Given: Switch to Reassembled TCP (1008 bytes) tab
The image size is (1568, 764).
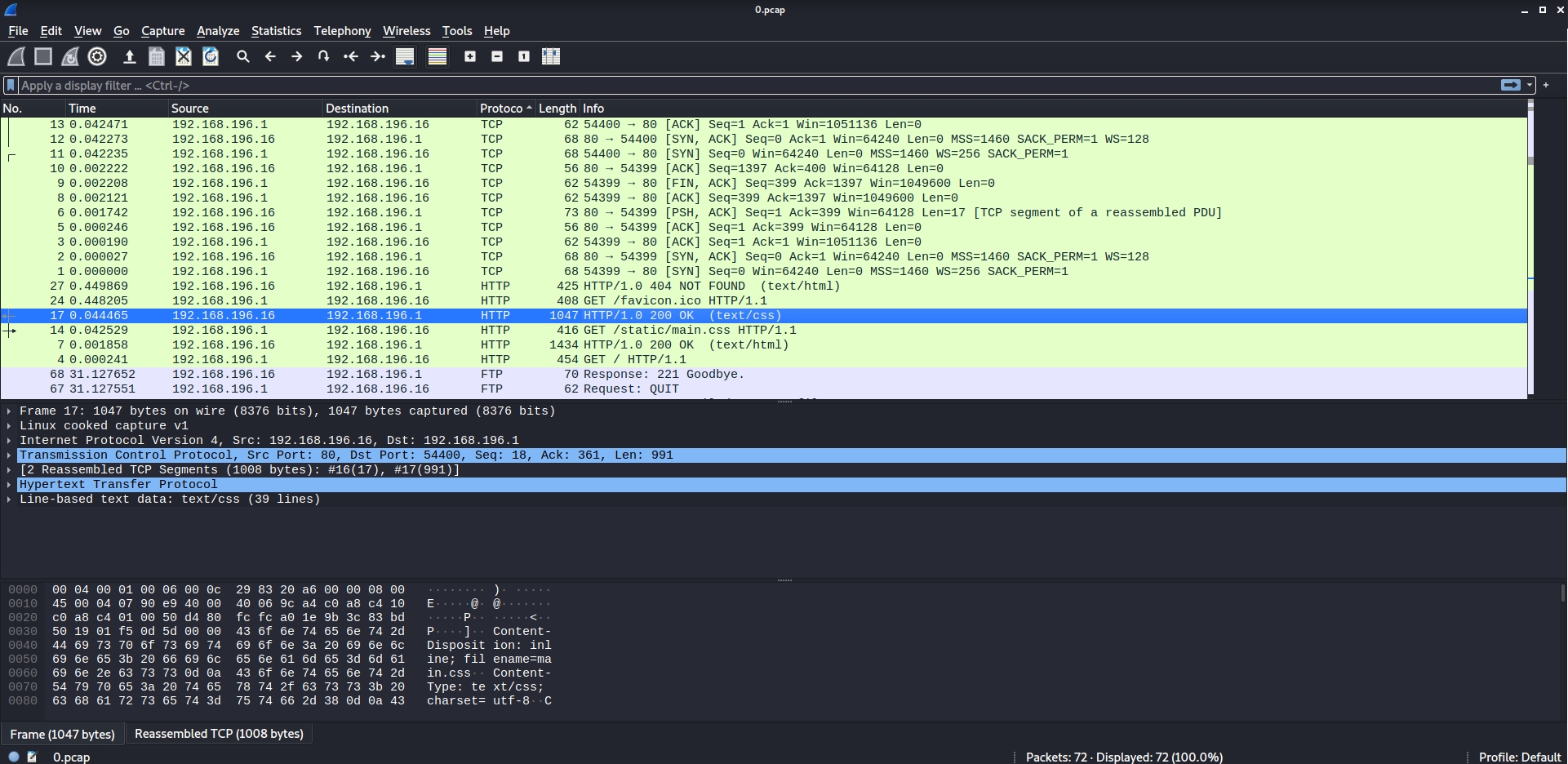Looking at the screenshot, I should coord(219,734).
